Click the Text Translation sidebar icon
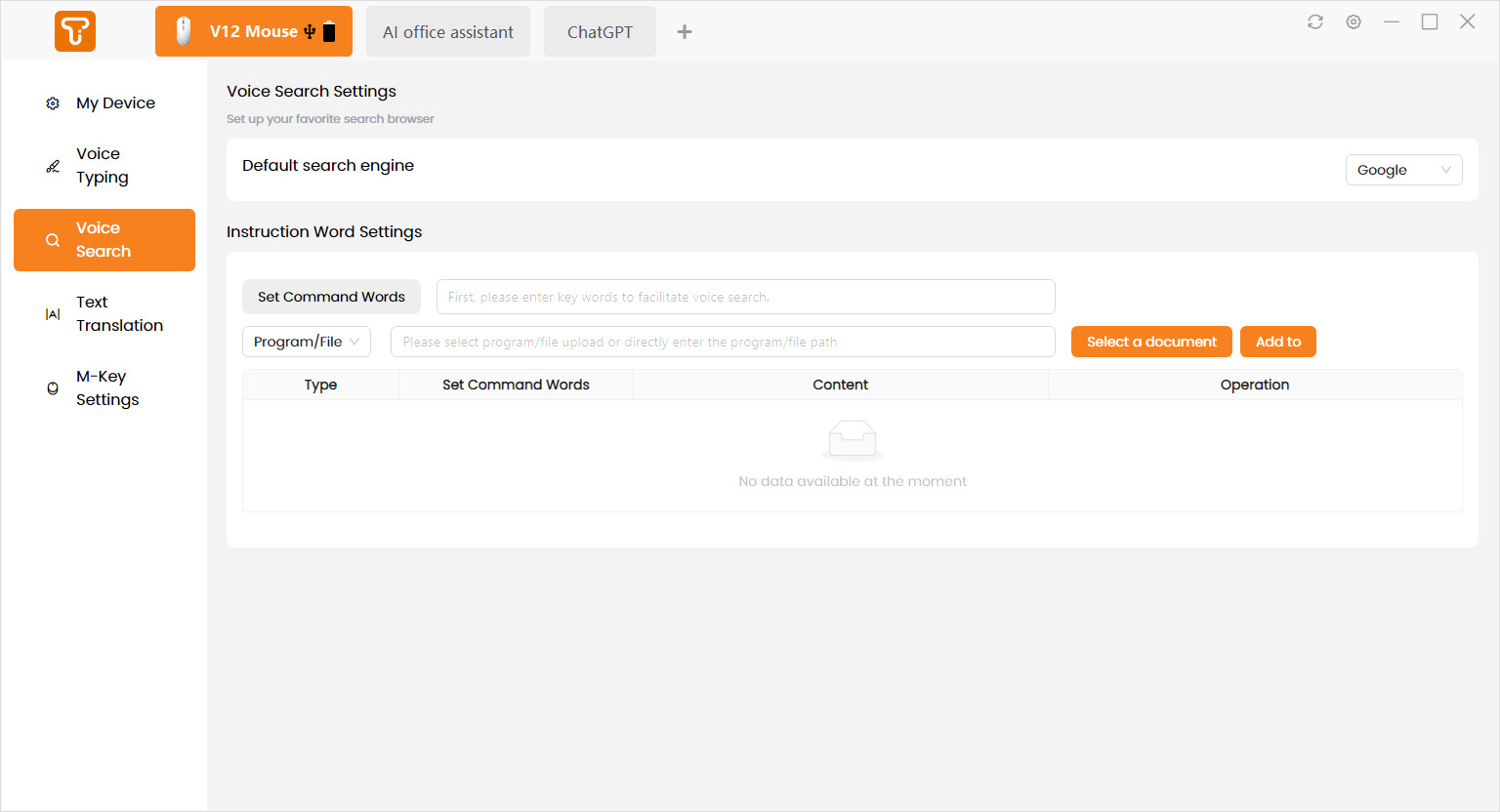This screenshot has width=1500, height=812. tap(53, 314)
